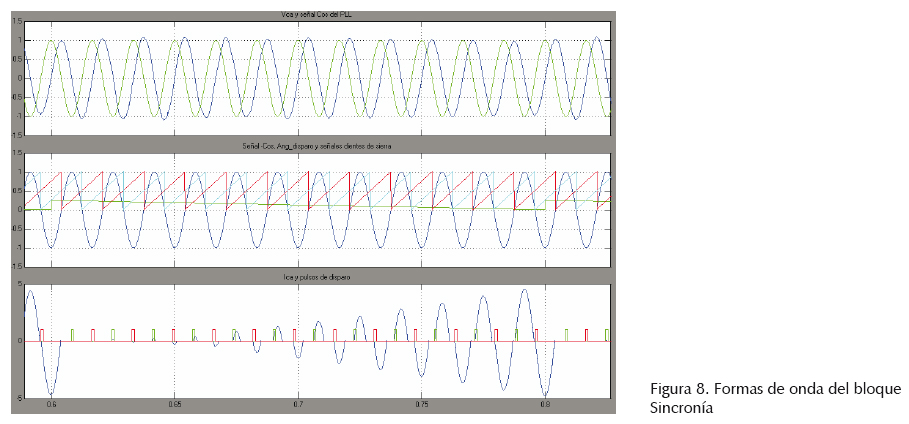
Task: Click the 'Figura 8. Formas de onda' caption
Action: click(775, 389)
